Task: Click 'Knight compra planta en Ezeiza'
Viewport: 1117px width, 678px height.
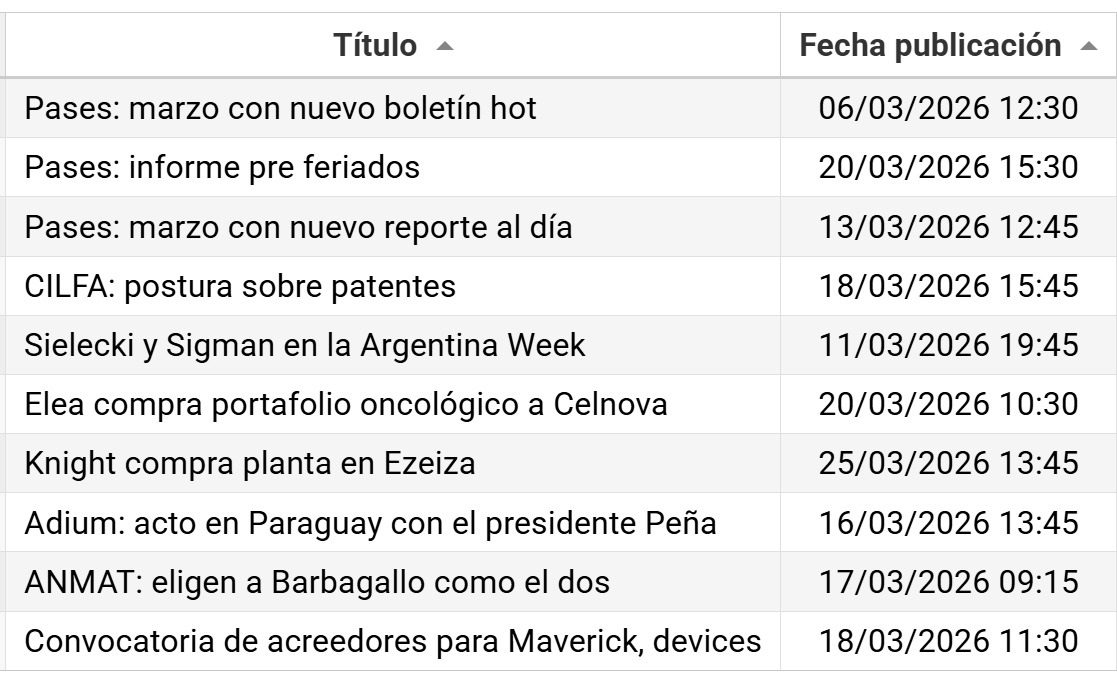Action: click(x=249, y=464)
